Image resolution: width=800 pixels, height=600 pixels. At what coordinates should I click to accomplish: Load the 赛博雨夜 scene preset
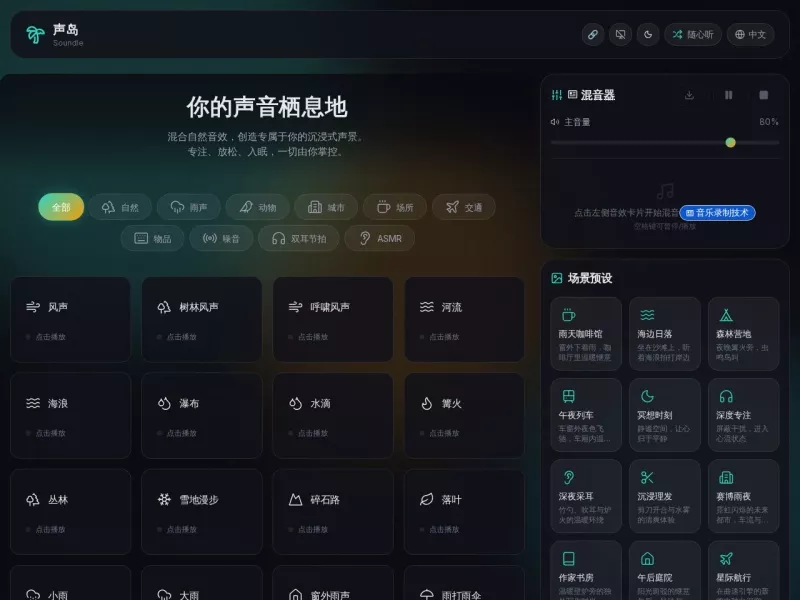[743, 496]
